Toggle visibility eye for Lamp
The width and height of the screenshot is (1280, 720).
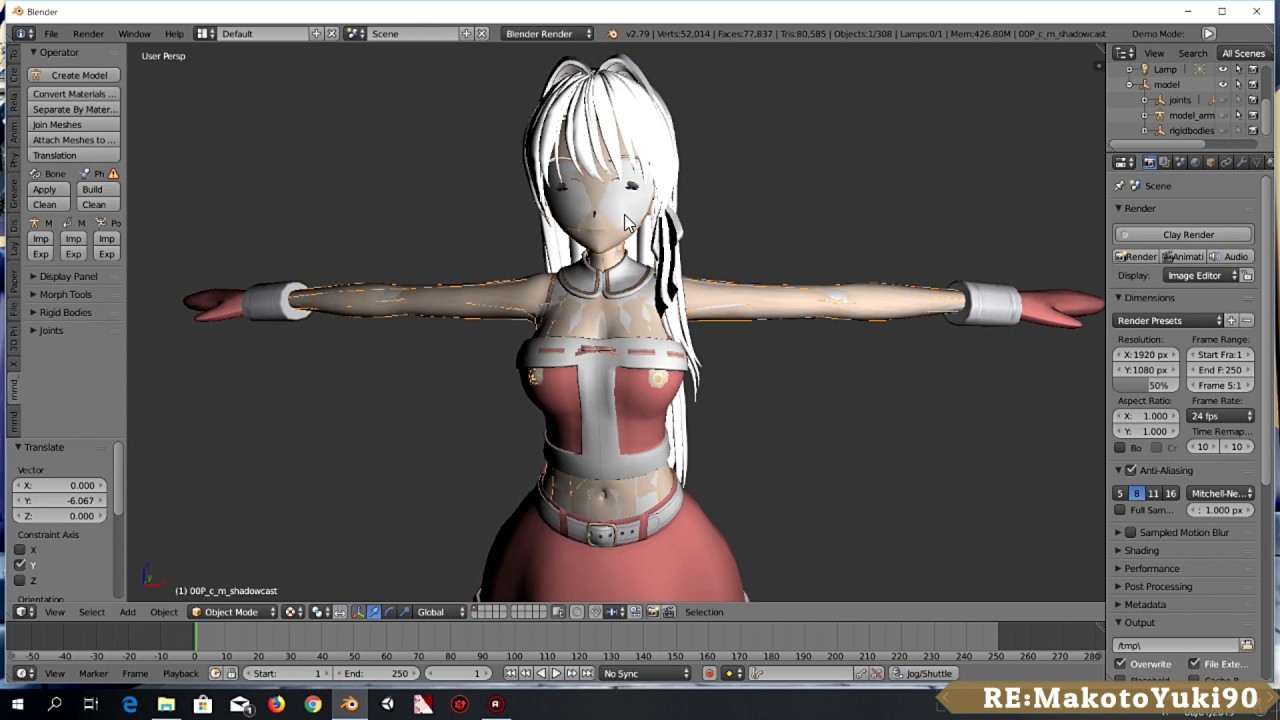click(1222, 69)
